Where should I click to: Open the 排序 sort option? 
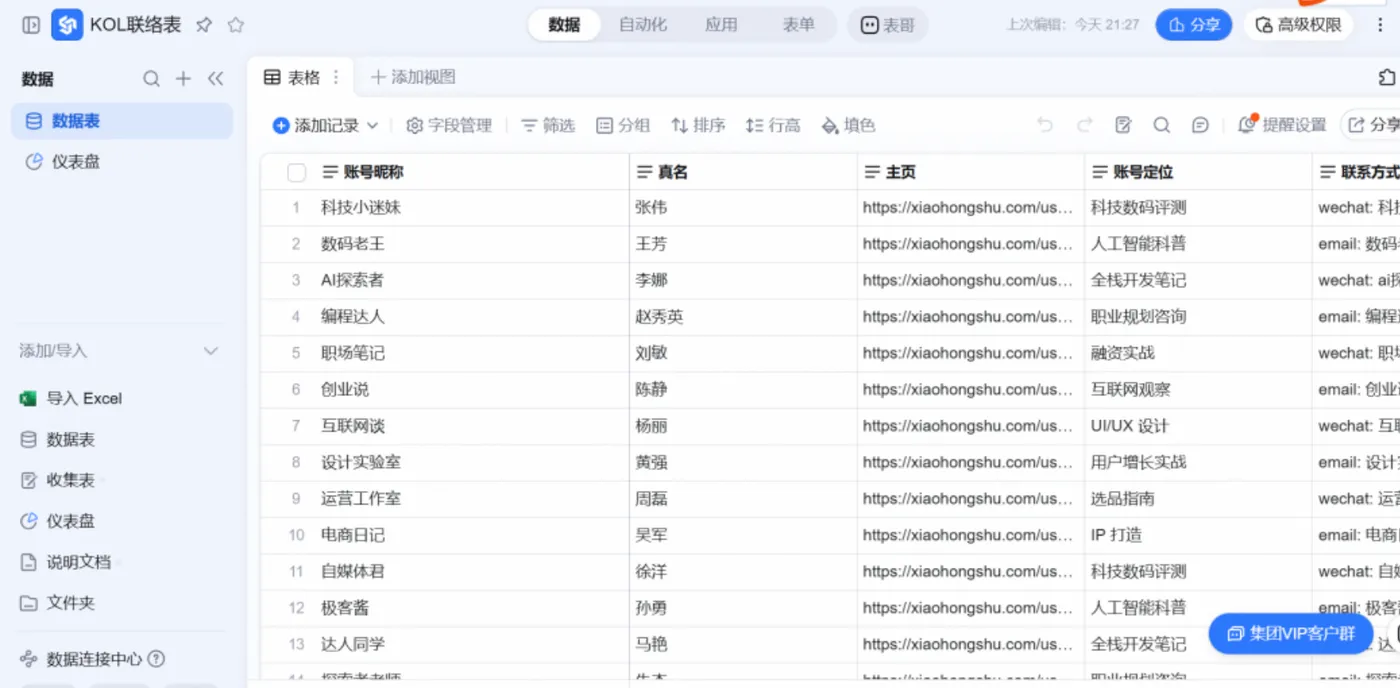pos(698,125)
